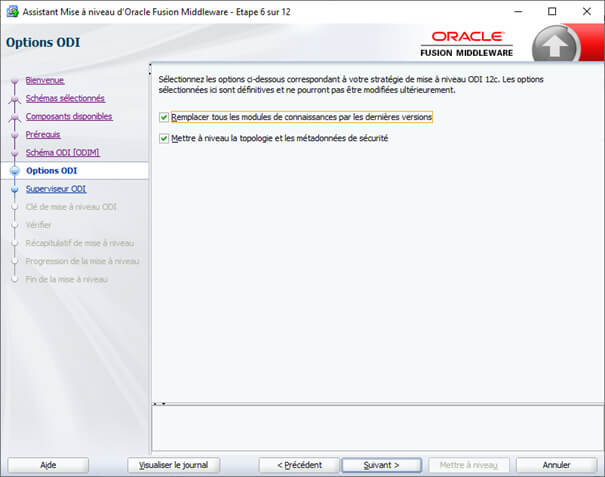The height and width of the screenshot is (477, 605).
Task: Click the Schémas sélectionnés node marker
Action: pos(15,100)
